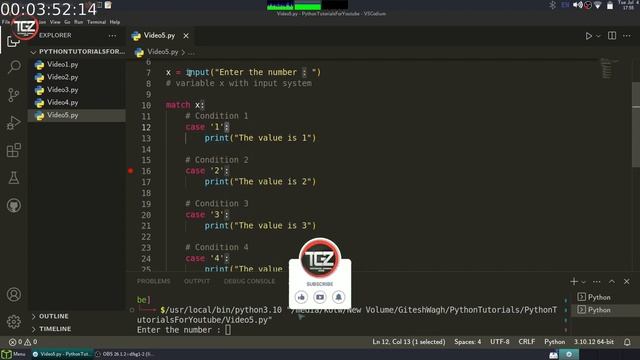Click the overlay YouTube subscribe icon
Image resolution: width=640 pixels, height=360 pixels.
[320, 297]
